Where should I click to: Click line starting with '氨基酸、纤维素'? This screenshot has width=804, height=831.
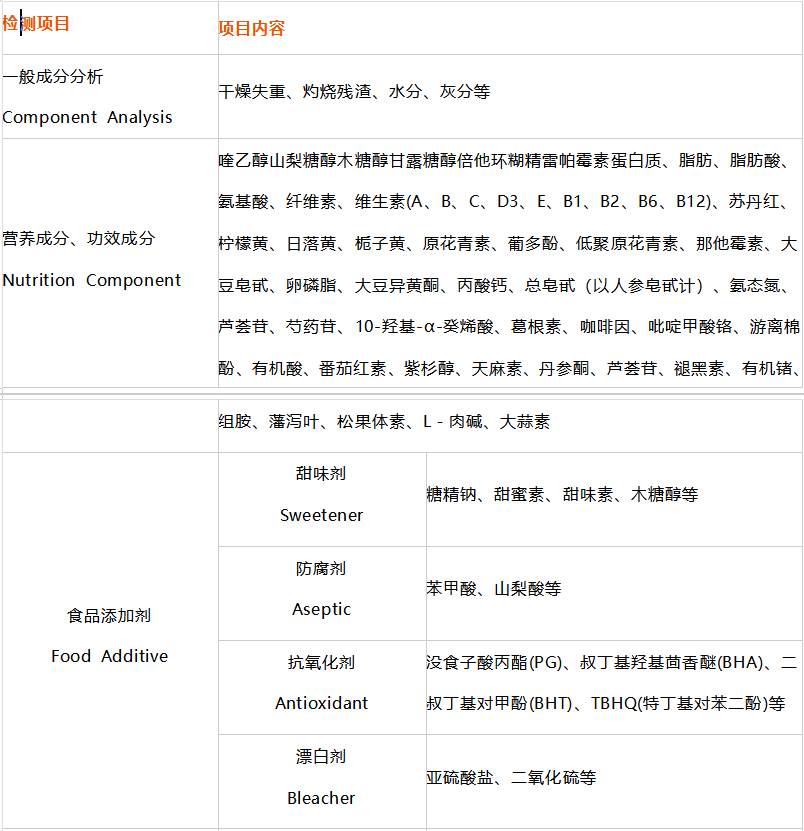point(504,201)
